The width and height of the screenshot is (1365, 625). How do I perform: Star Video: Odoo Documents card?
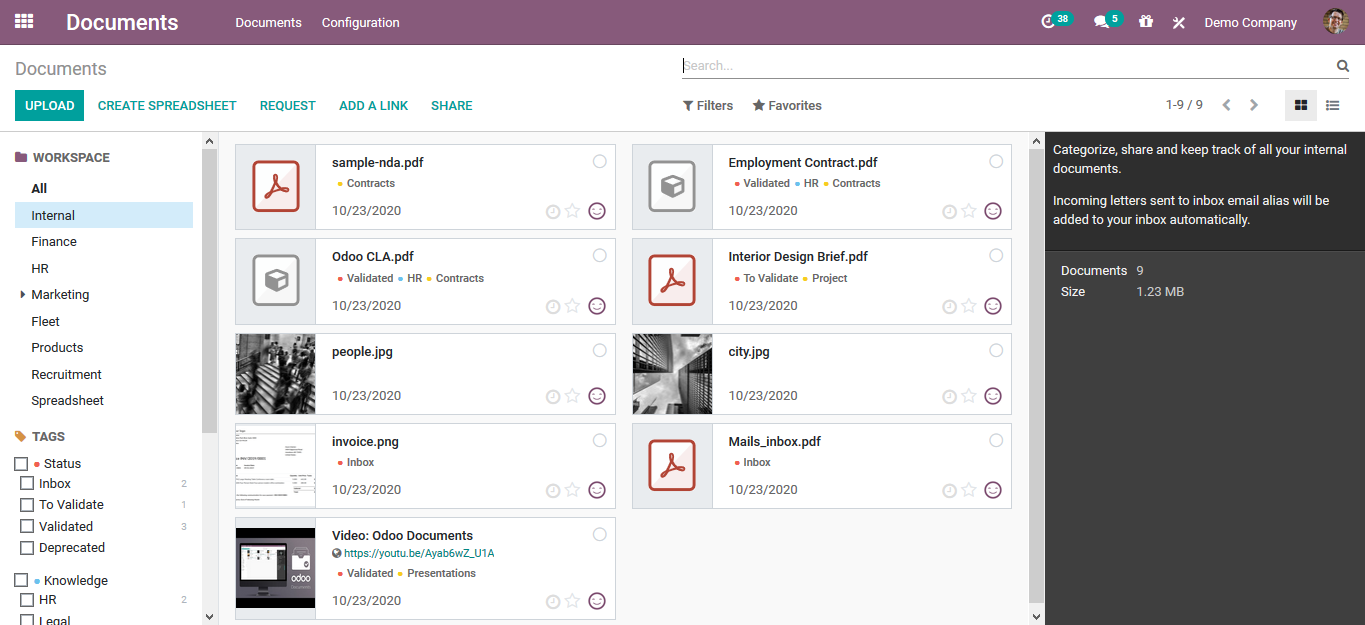pyautogui.click(x=573, y=601)
